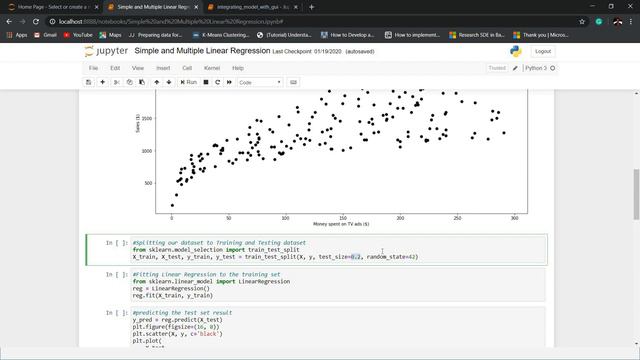The width and height of the screenshot is (640, 360).
Task: Click the Logout button
Action: tap(543, 51)
